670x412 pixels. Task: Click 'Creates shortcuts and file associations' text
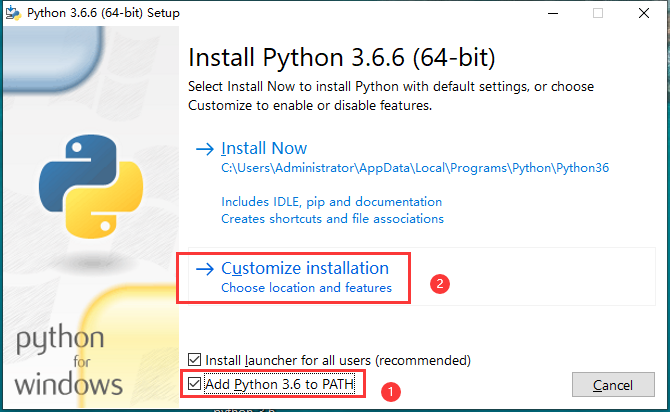click(x=332, y=219)
